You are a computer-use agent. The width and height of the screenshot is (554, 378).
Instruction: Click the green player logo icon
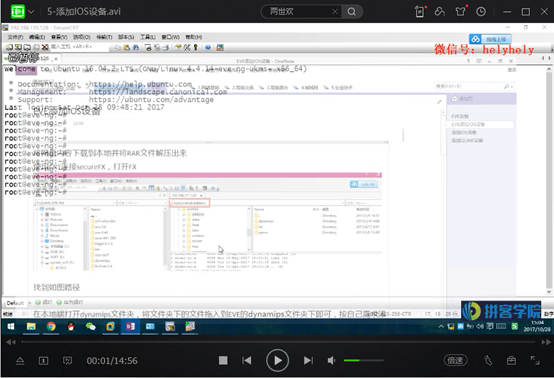18,12
